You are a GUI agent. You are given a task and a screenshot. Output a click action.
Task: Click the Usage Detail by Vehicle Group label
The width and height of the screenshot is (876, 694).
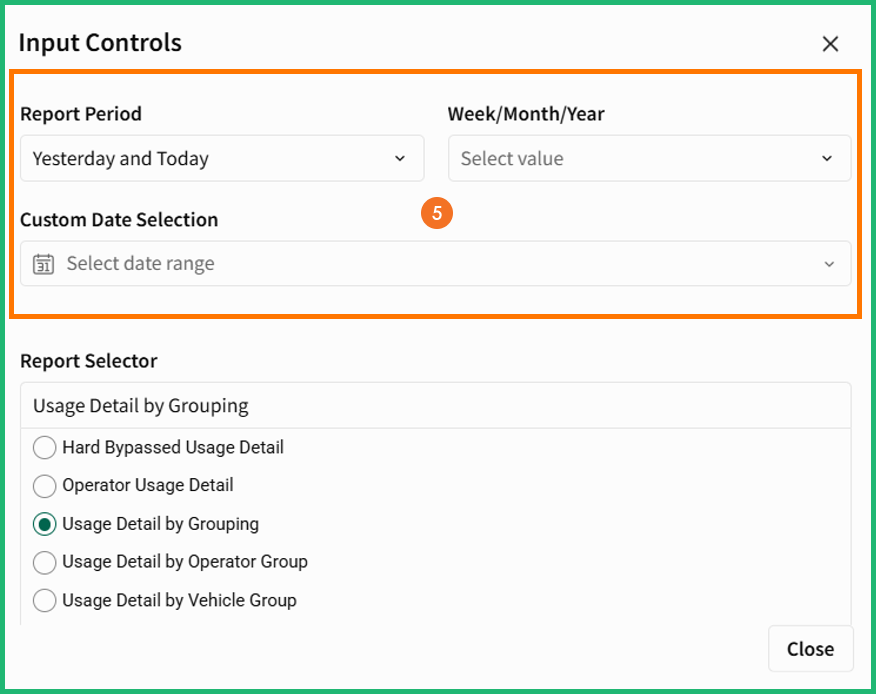pos(179,601)
